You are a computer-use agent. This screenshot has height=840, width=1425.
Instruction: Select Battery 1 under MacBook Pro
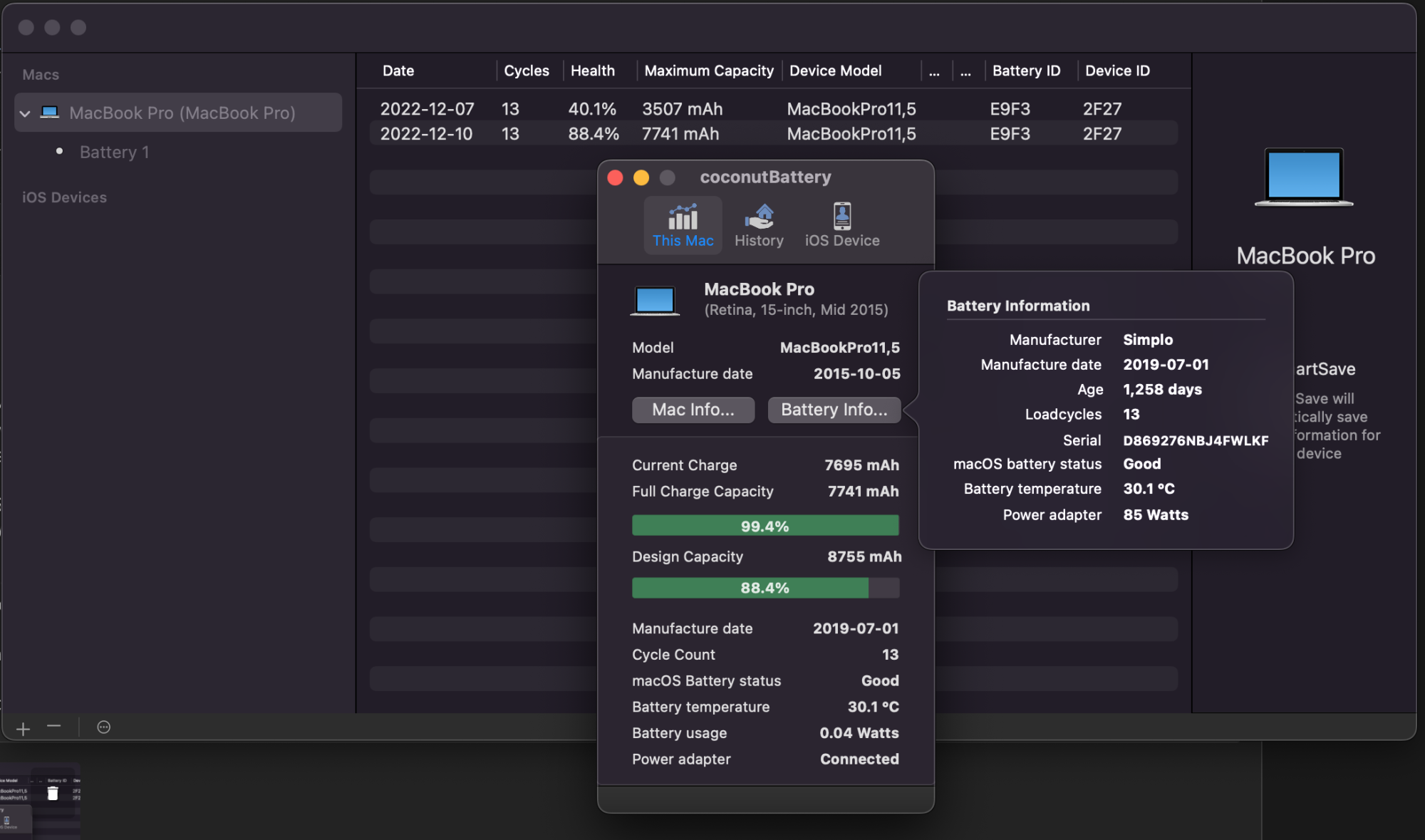click(115, 151)
